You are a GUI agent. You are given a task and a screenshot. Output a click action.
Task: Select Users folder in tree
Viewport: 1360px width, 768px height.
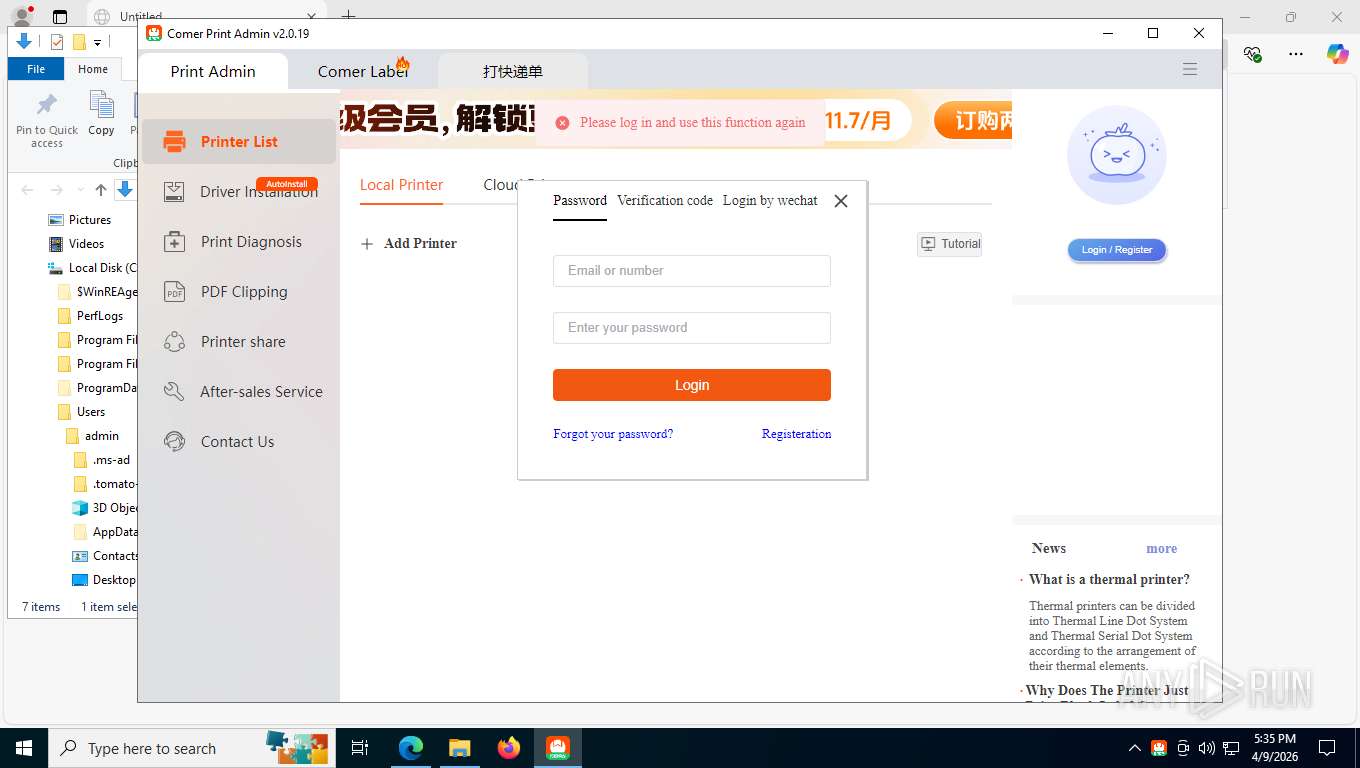tap(91, 412)
